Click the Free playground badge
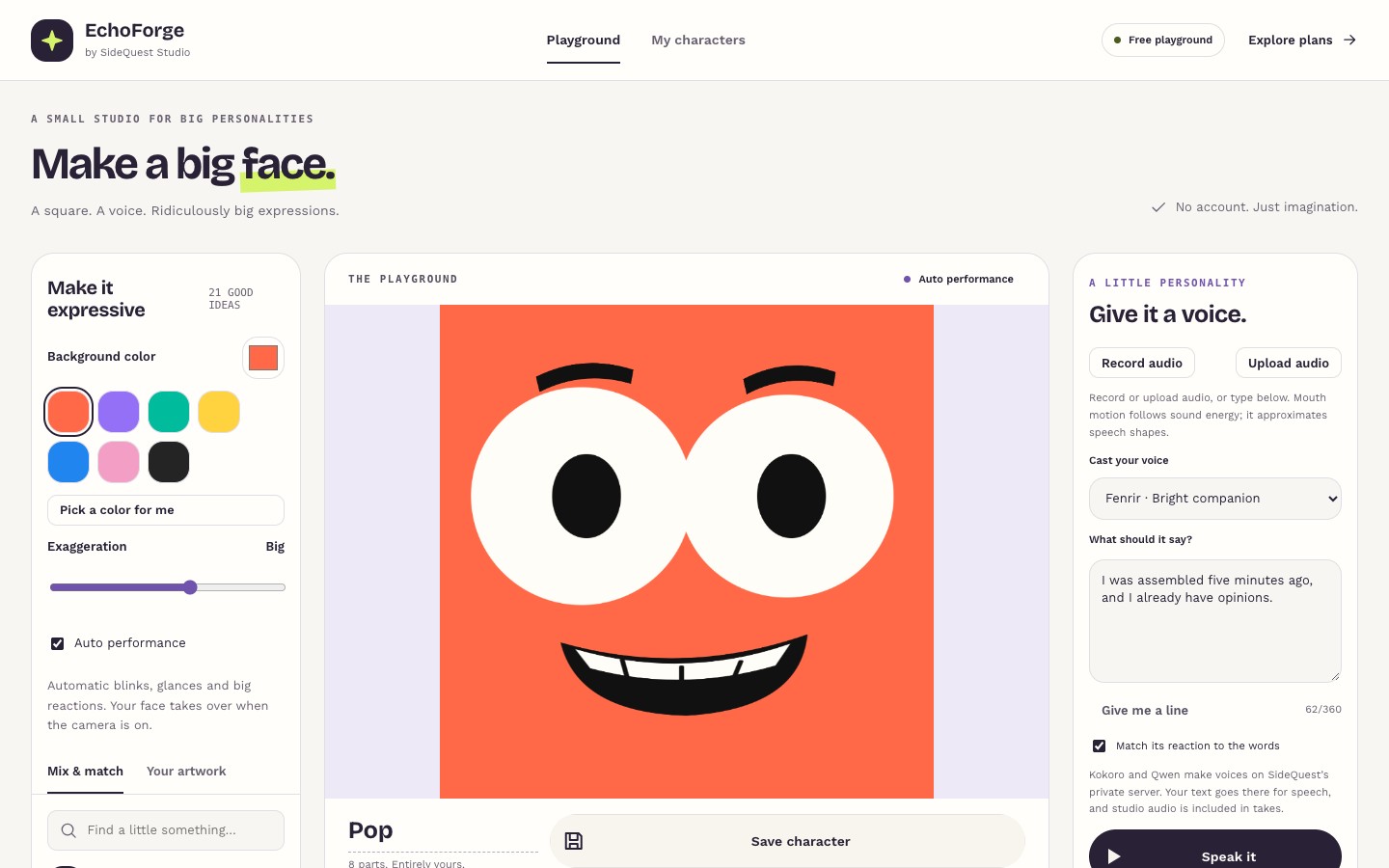 [x=1163, y=40]
